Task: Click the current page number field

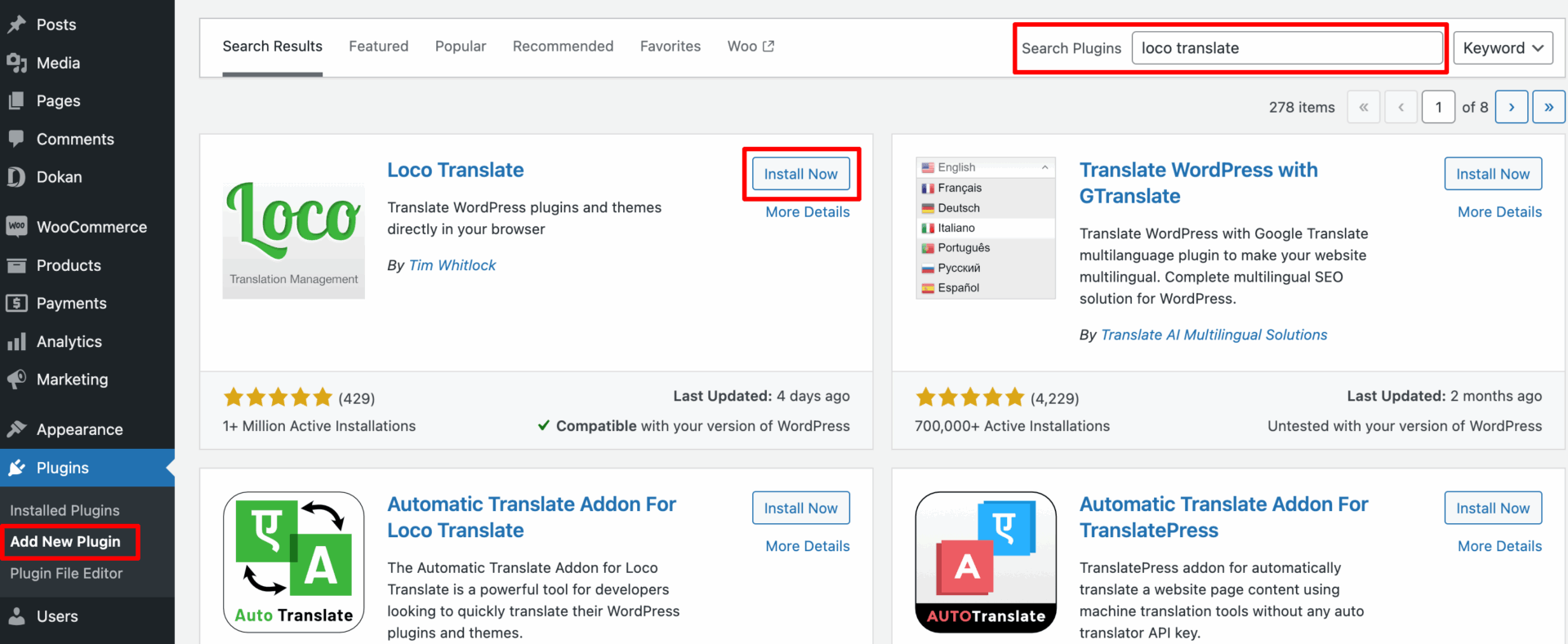Action: pos(1438,107)
